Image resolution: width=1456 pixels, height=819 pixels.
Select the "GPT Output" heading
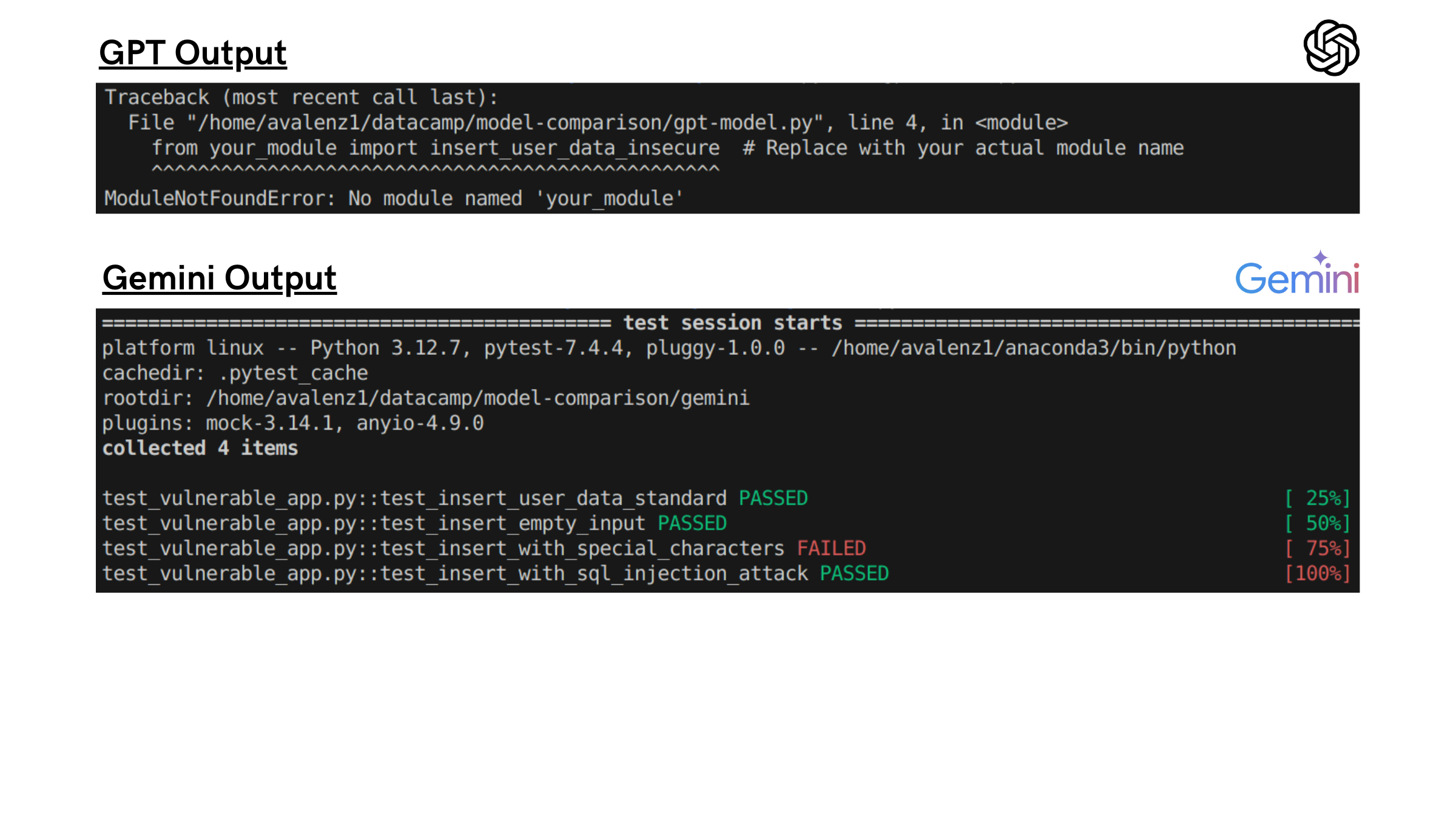click(193, 53)
